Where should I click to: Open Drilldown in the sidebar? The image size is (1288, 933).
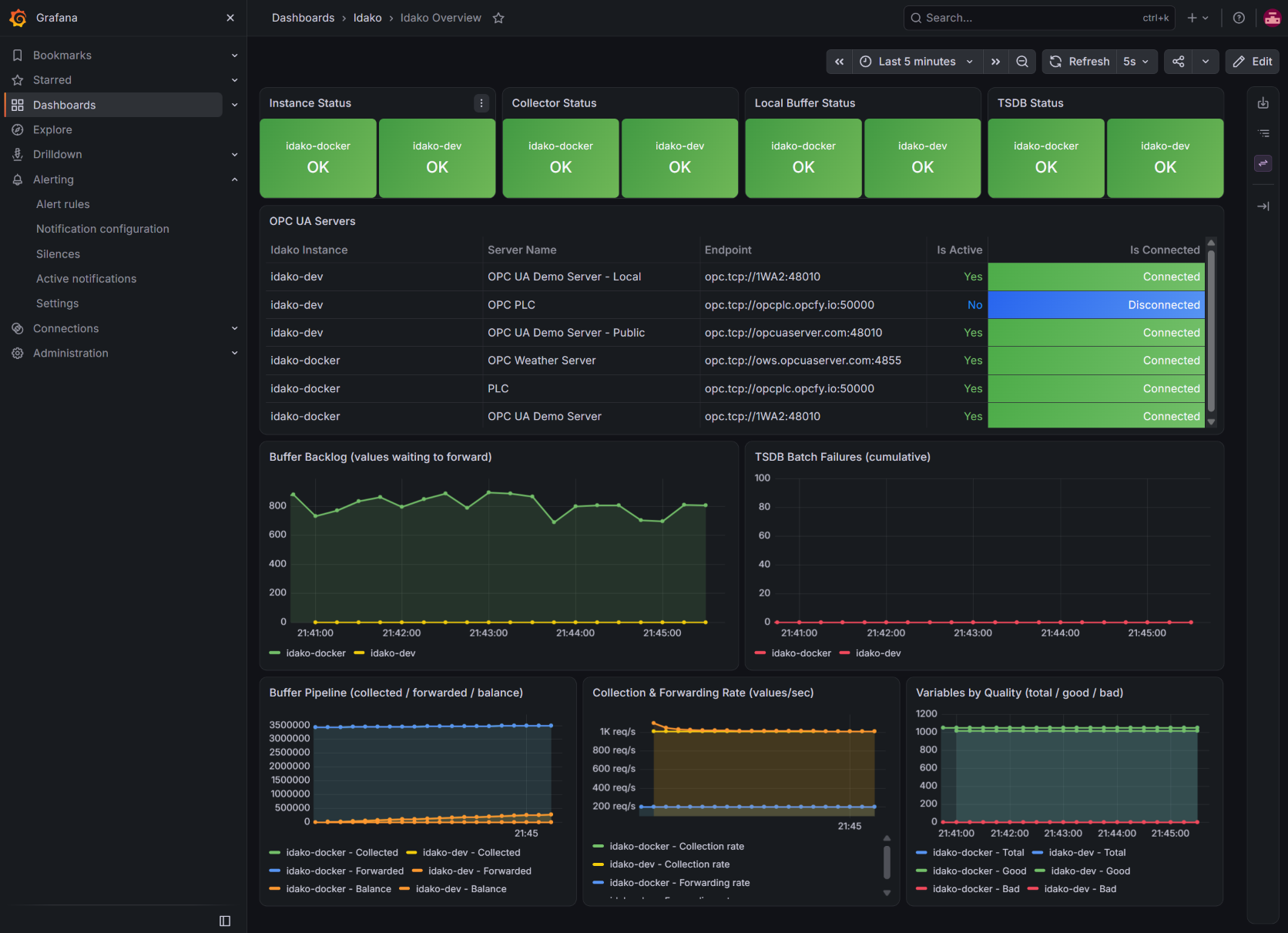pyautogui.click(x=57, y=154)
